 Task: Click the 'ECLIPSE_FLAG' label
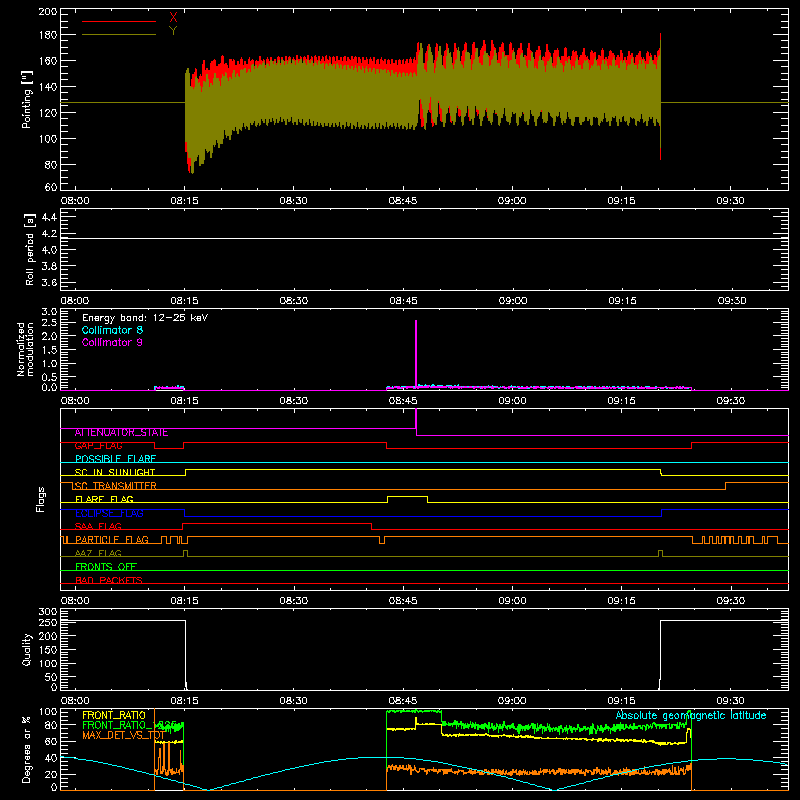pos(109,513)
